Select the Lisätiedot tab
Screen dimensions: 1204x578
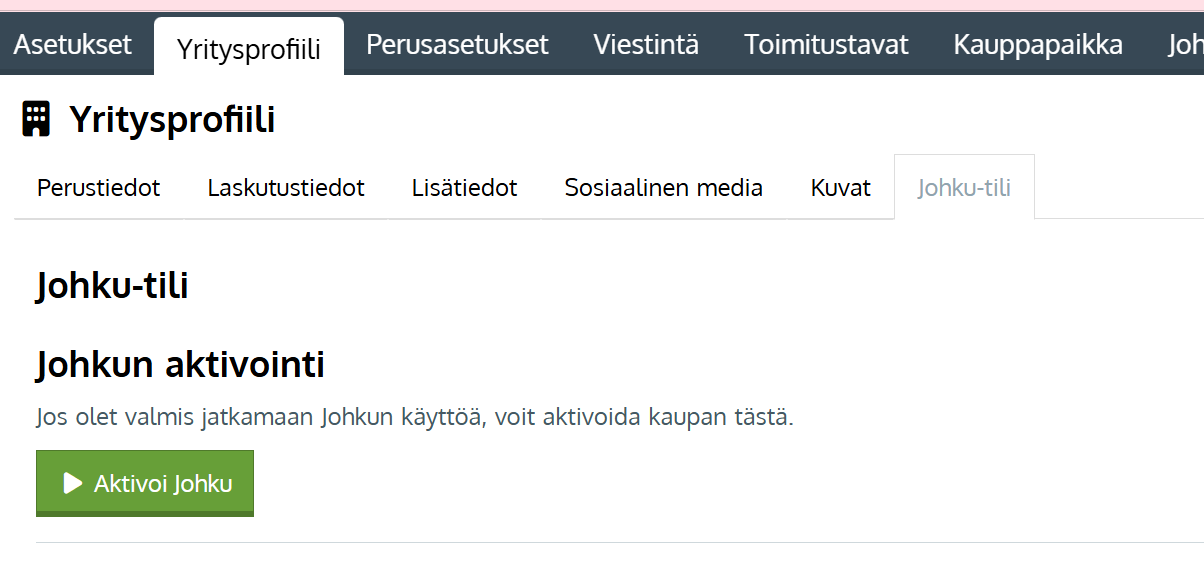coord(464,188)
